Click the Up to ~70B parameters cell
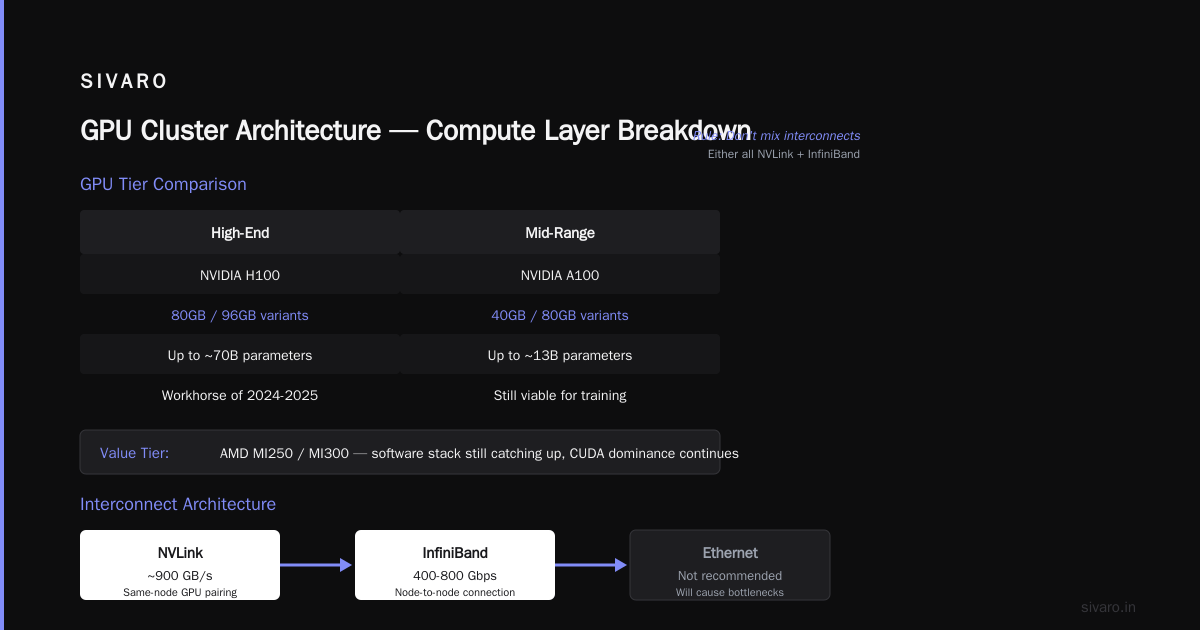This screenshot has width=1200, height=630. (240, 355)
